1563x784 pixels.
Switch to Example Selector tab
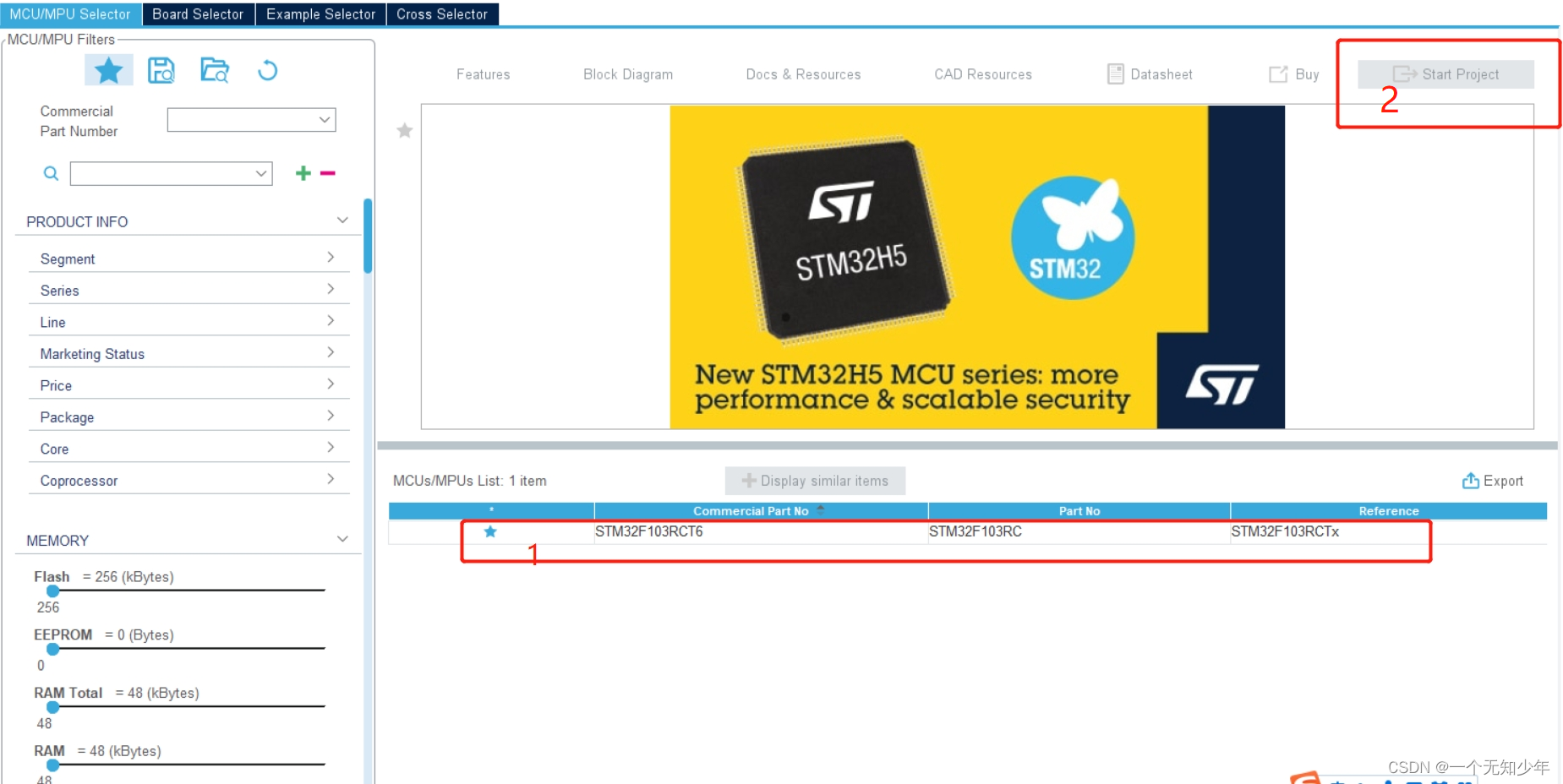(x=320, y=14)
